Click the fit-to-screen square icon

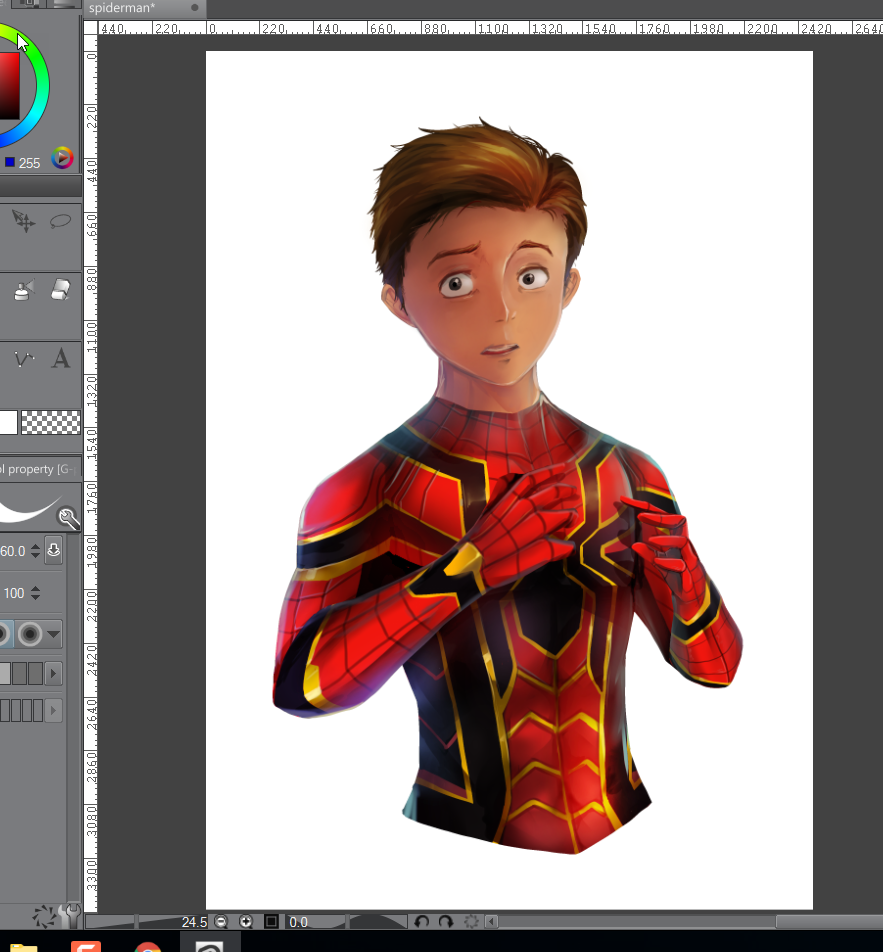pyautogui.click(x=271, y=922)
